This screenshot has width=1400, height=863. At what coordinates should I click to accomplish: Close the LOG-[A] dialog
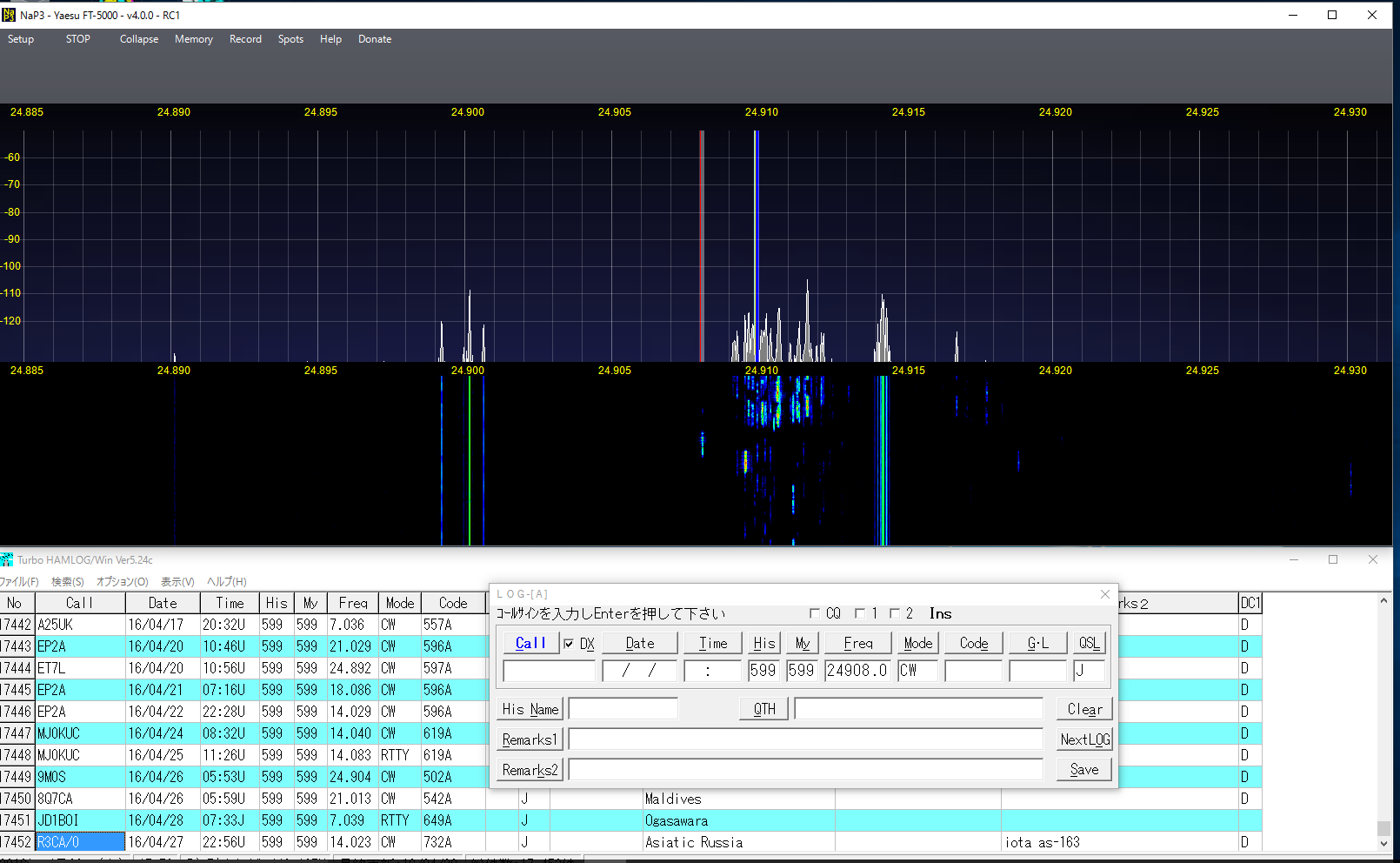pos(1105,594)
